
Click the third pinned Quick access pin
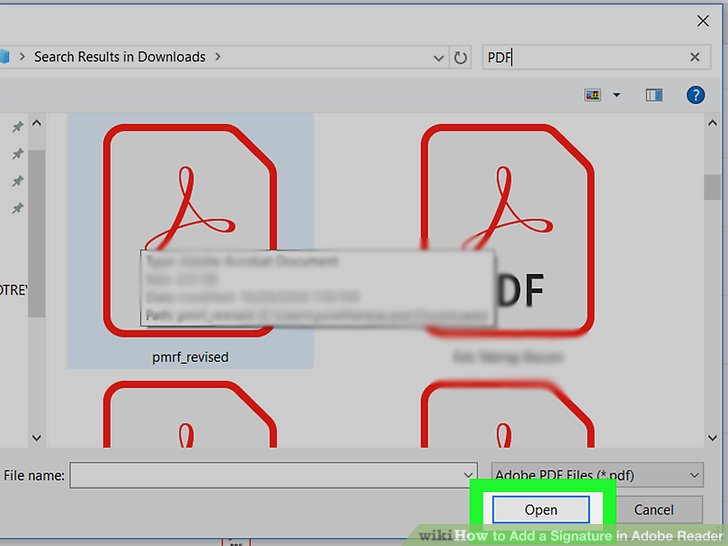17,181
